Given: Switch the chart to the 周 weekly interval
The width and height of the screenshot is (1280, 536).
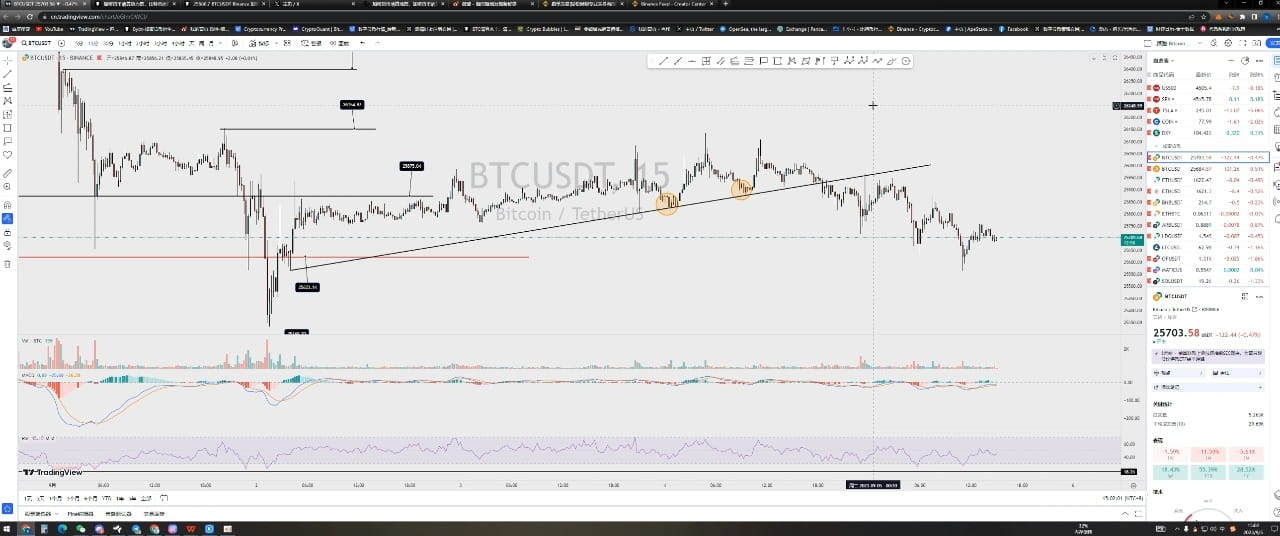Looking at the screenshot, I should tap(200, 43).
